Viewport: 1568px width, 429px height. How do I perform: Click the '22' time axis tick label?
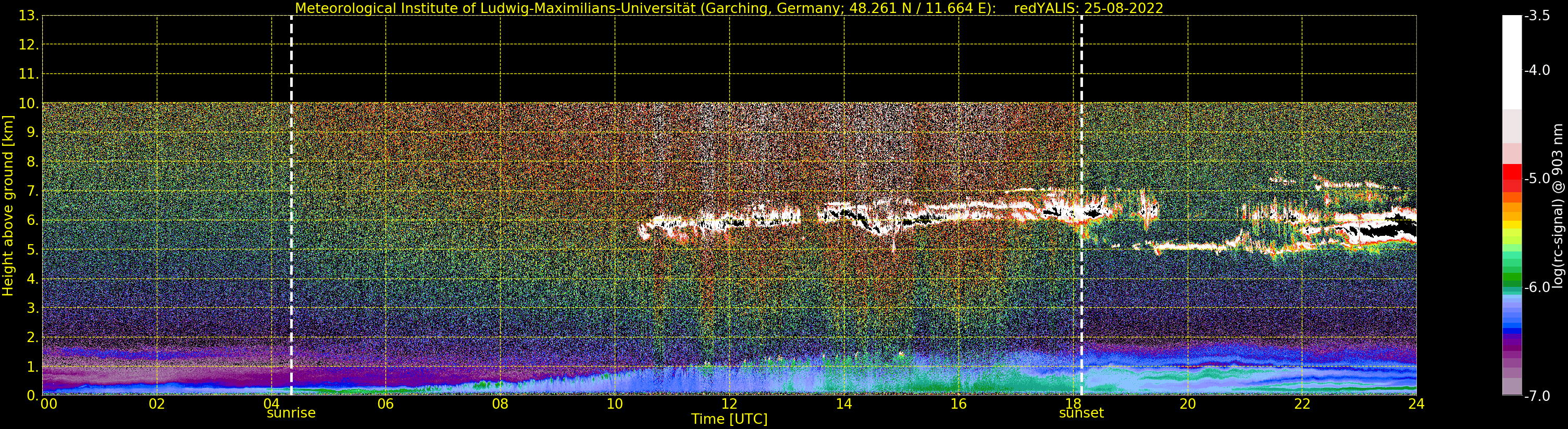click(1302, 404)
